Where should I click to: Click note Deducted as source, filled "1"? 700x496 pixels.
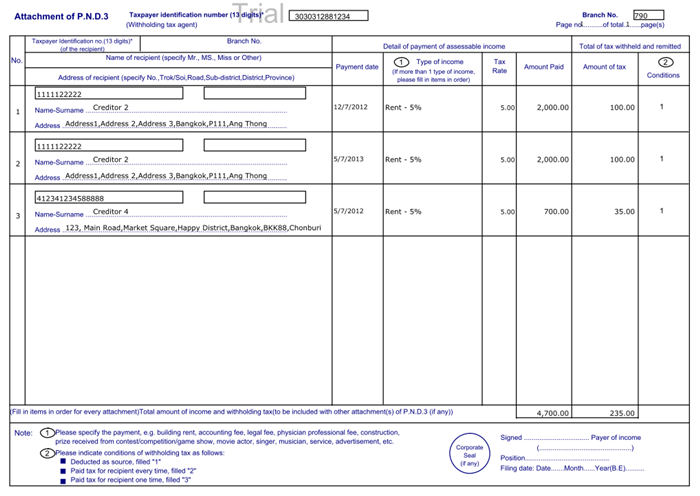point(115,462)
